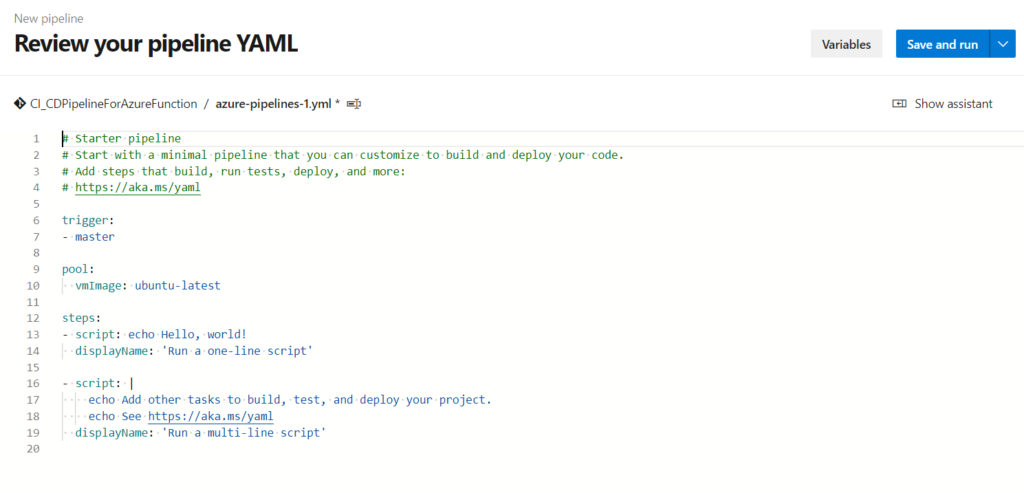Click on the steps: keyword
Image resolution: width=1024 pixels, height=493 pixels.
pos(79,319)
